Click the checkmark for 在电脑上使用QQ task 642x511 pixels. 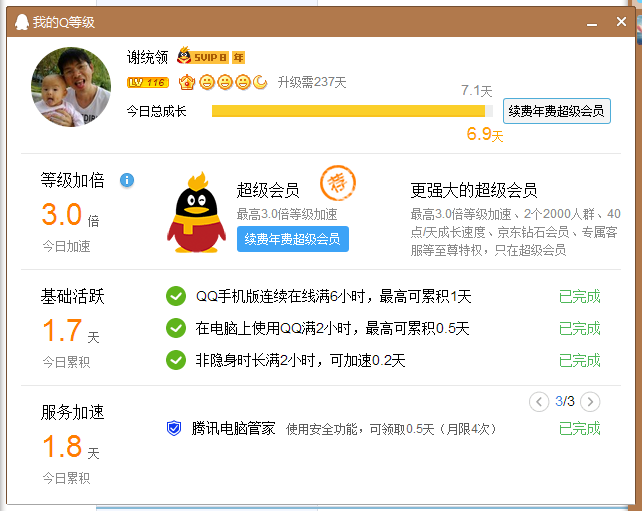[x=176, y=328]
